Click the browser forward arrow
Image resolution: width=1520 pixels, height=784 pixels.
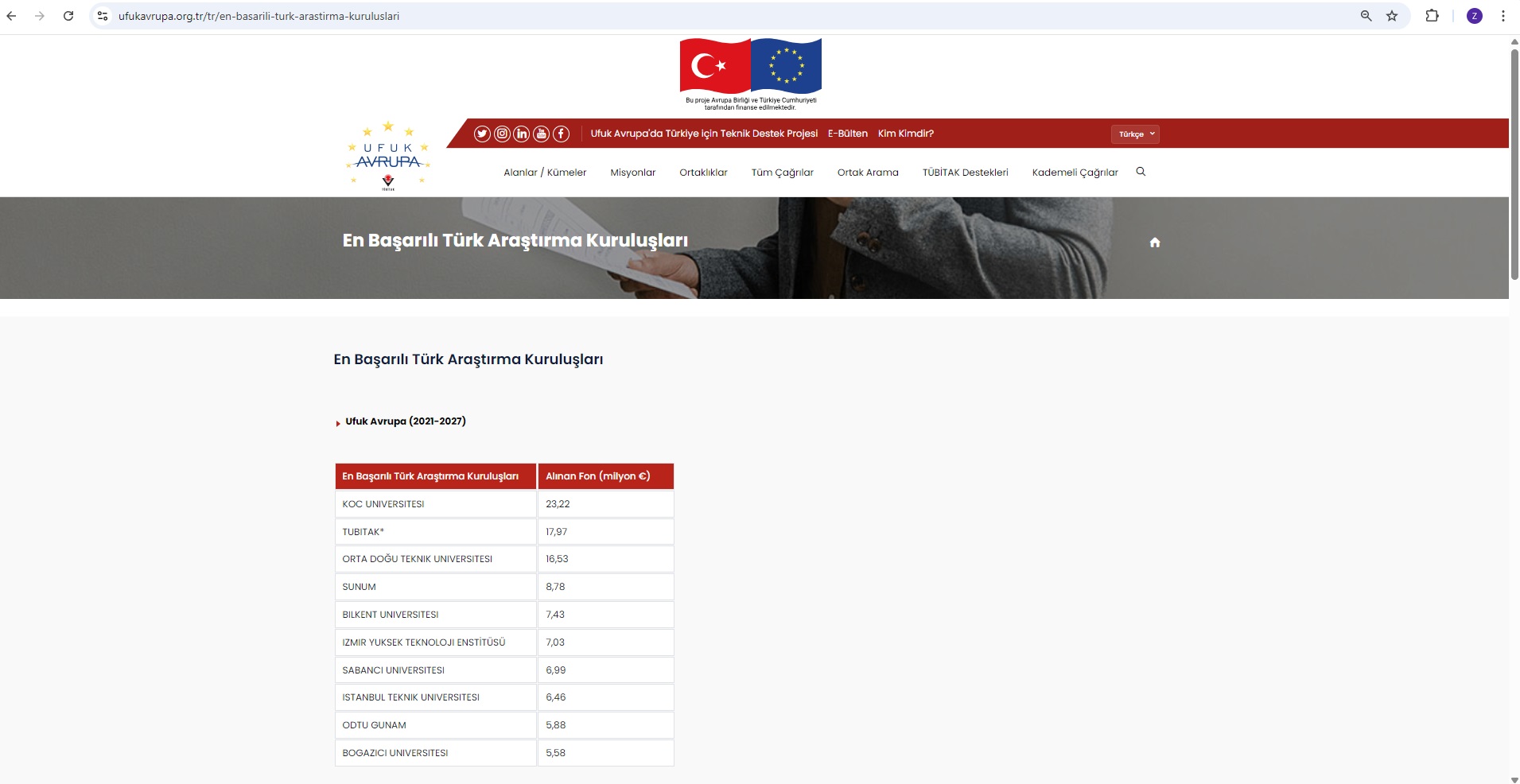(x=40, y=16)
